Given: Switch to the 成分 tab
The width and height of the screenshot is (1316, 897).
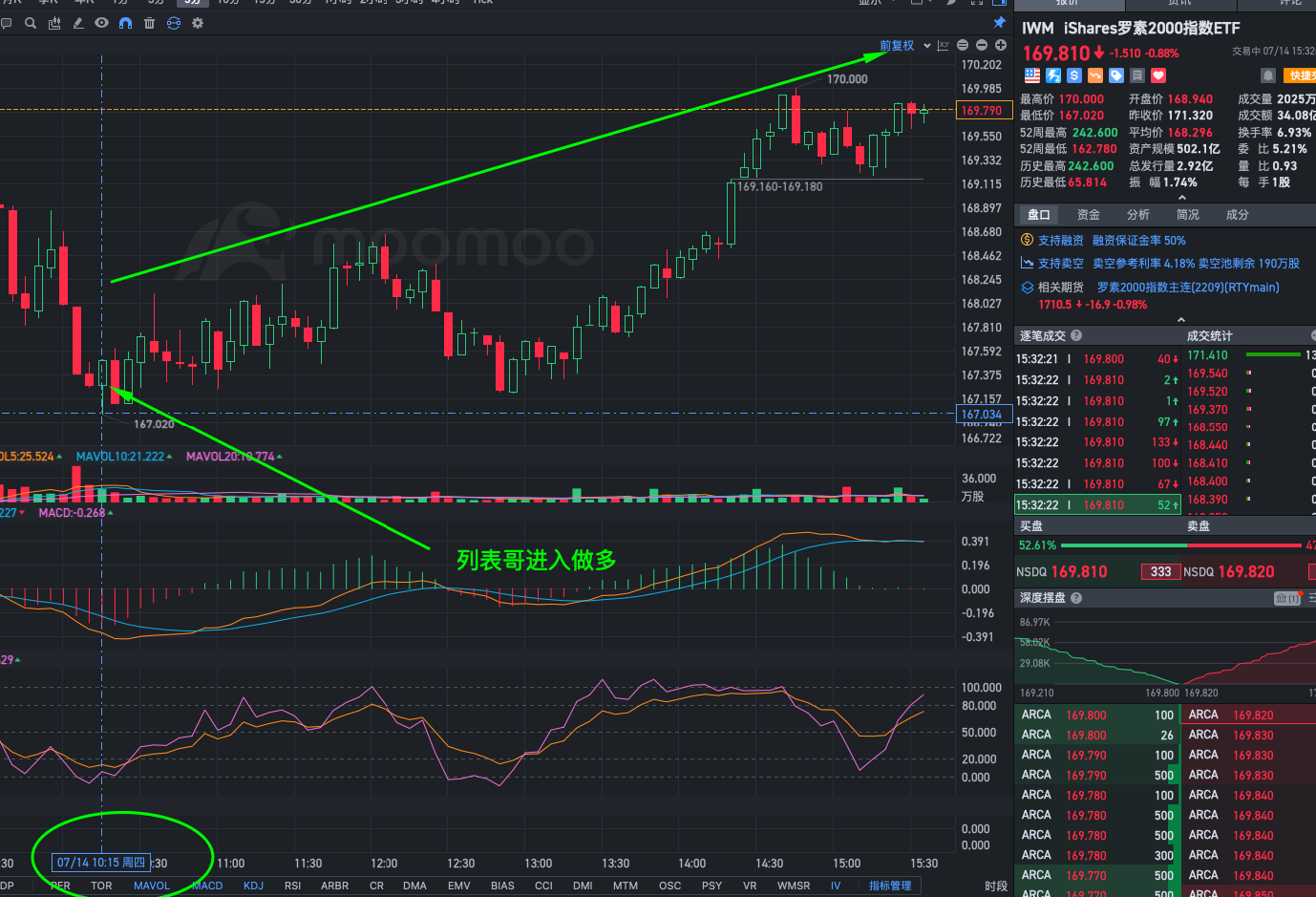Looking at the screenshot, I should pyautogui.click(x=1238, y=215).
